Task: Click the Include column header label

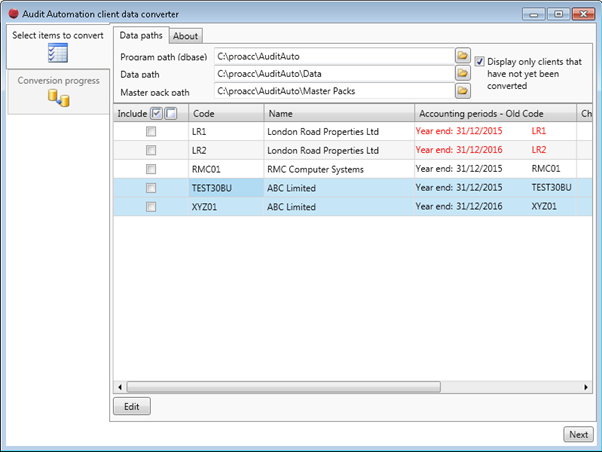Action: (x=132, y=114)
